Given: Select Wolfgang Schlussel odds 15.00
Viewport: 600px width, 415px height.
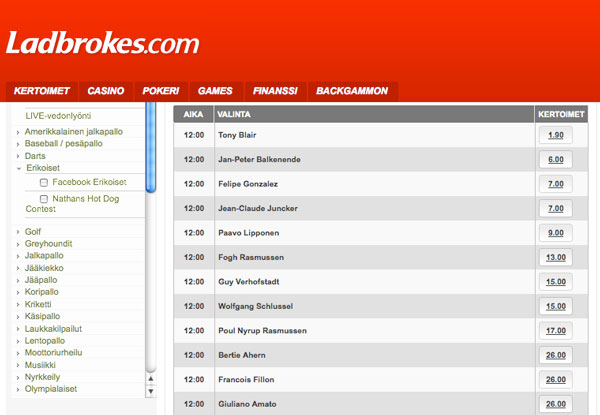Looking at the screenshot, I should click(556, 306).
